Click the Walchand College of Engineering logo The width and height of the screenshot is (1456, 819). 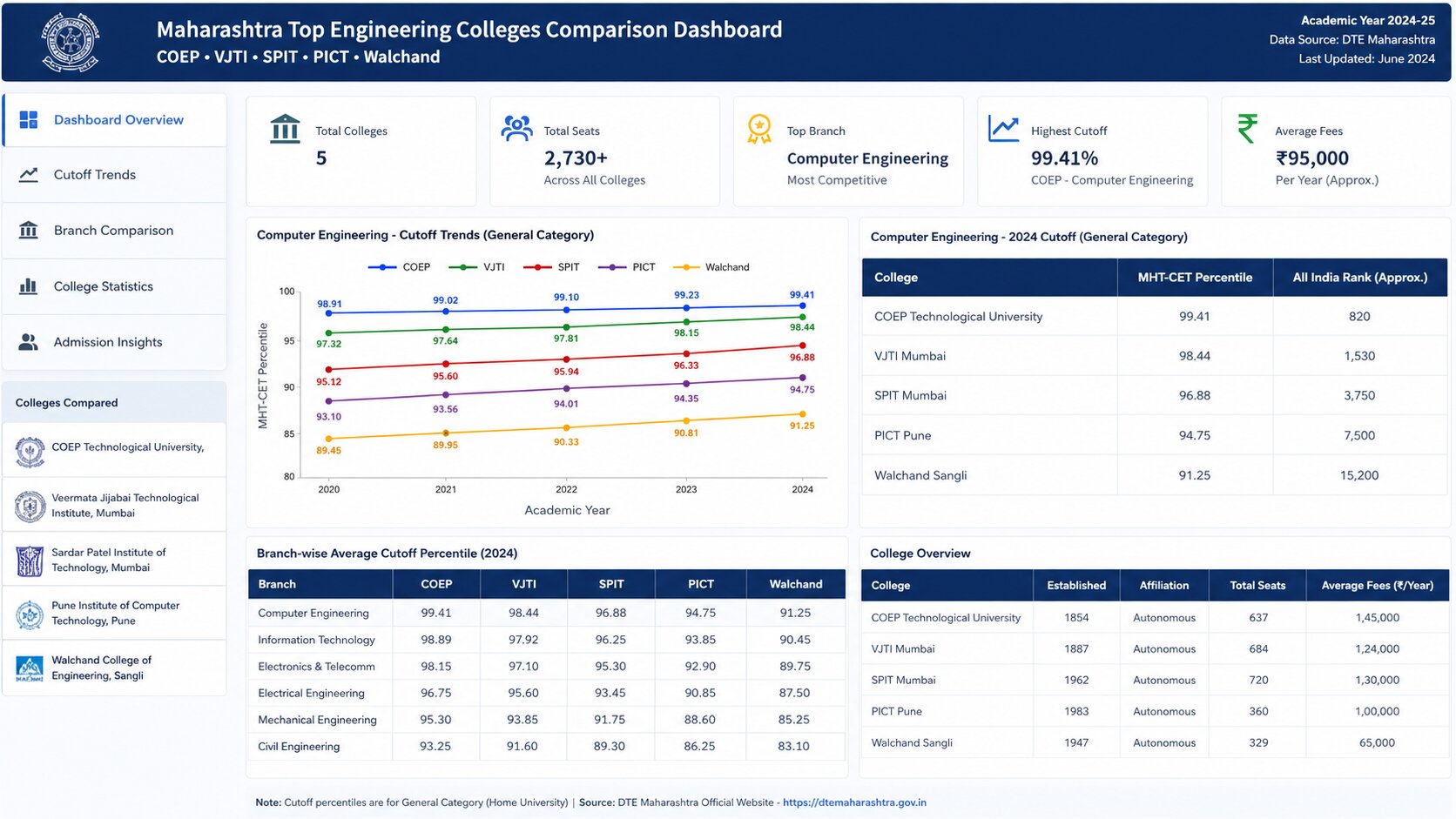click(x=30, y=668)
